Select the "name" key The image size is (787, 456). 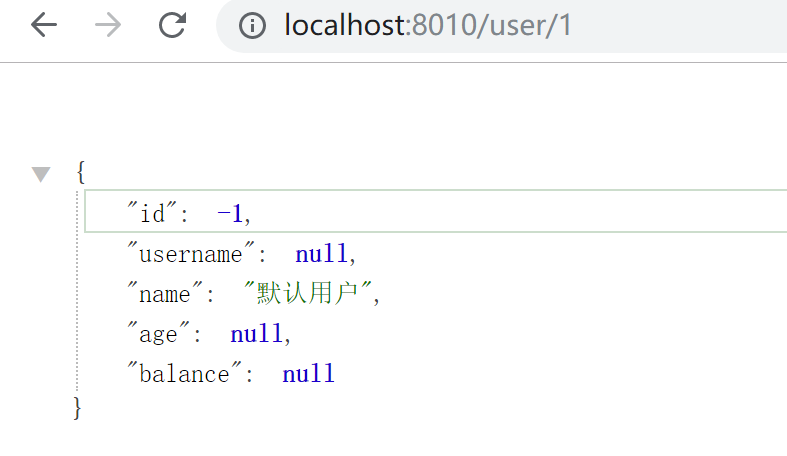point(165,293)
